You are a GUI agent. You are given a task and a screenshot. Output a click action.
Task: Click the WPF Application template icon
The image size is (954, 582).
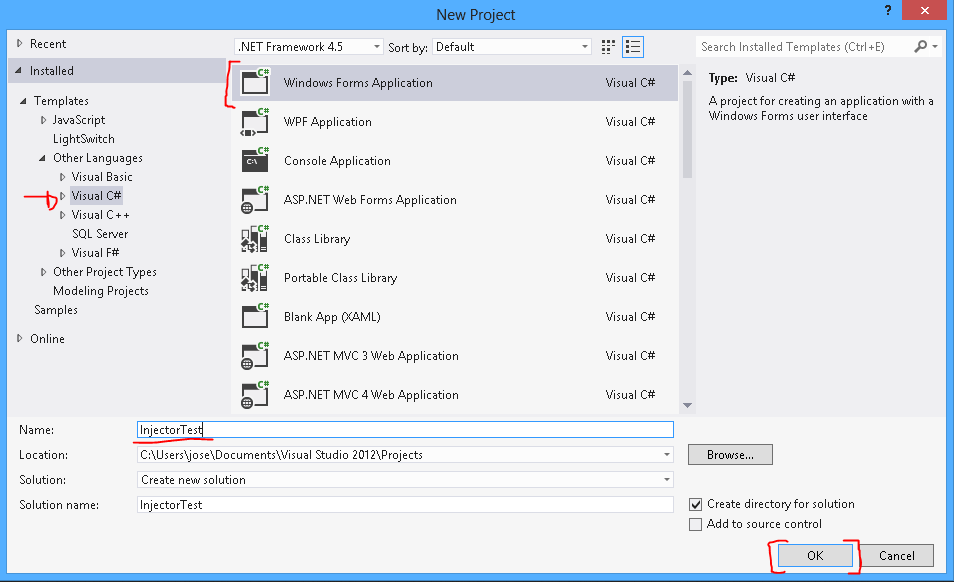tap(256, 122)
